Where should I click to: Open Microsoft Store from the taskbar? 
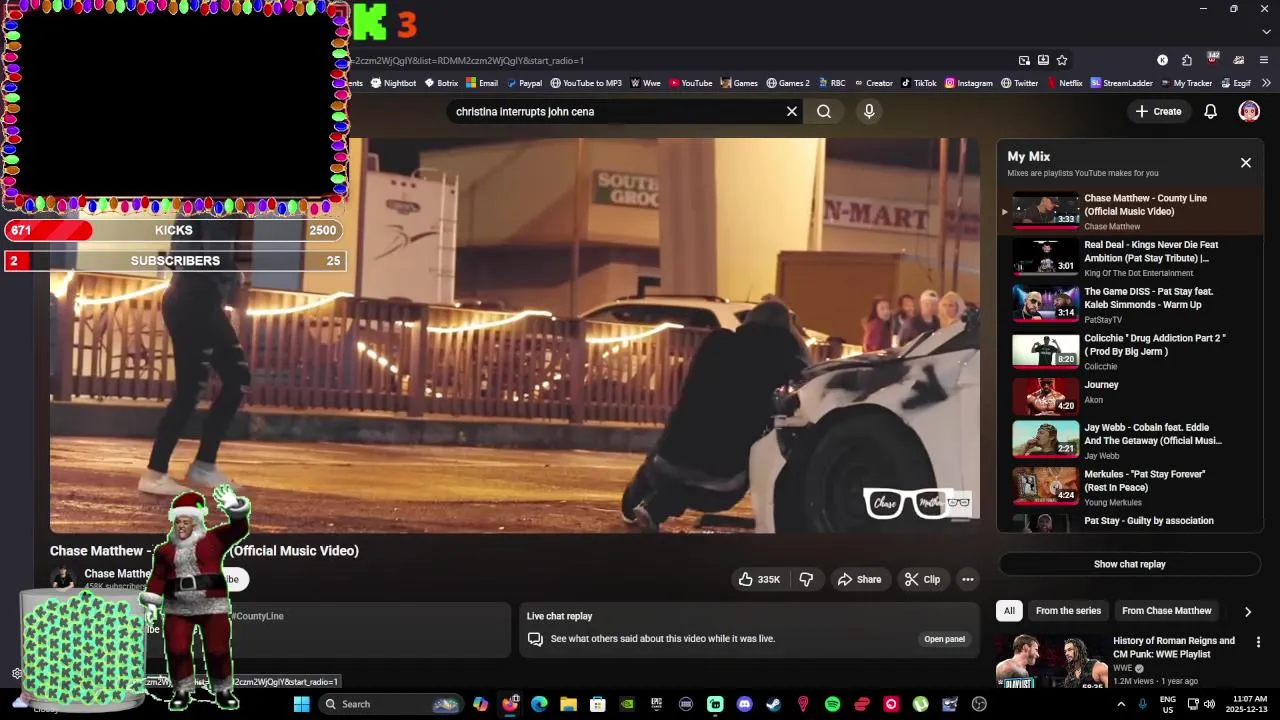[598, 704]
